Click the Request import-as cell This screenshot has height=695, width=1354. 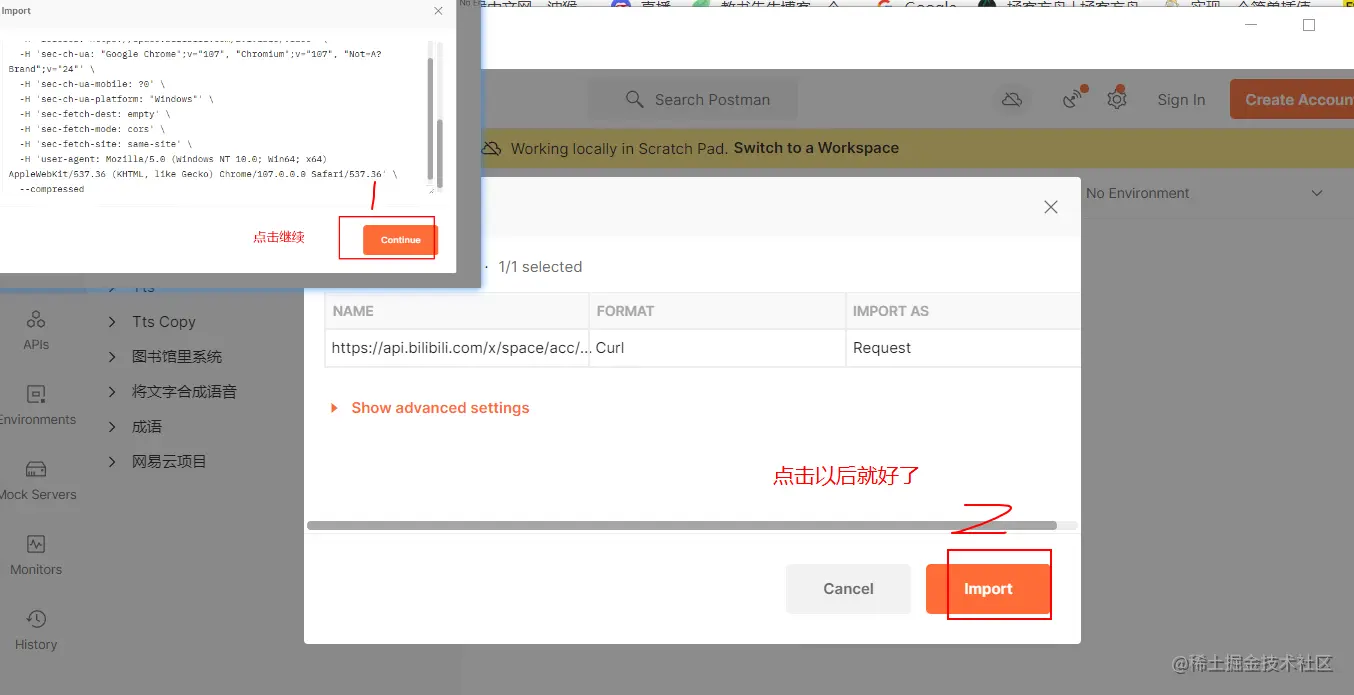click(963, 348)
